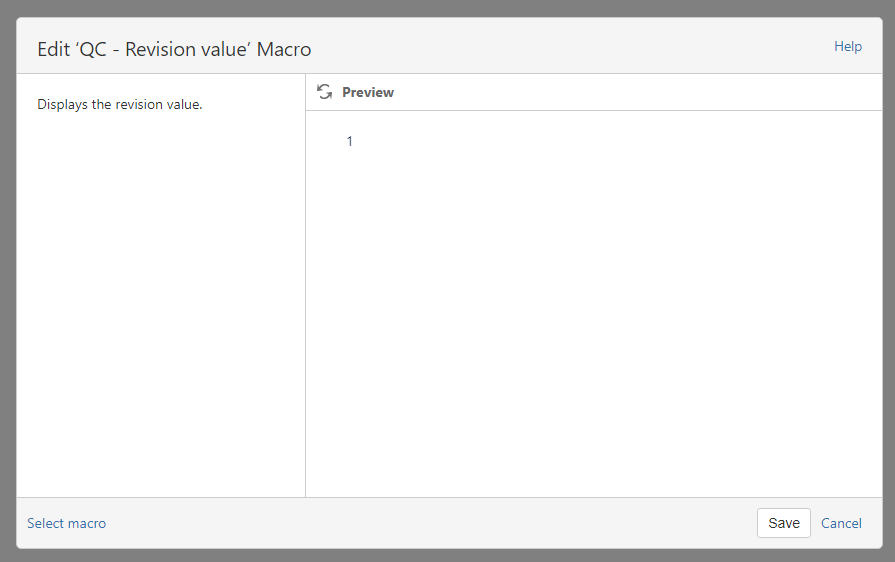Click the blank footer between Select macro and Save
Image resolution: width=895 pixels, height=562 pixels.
click(x=430, y=523)
